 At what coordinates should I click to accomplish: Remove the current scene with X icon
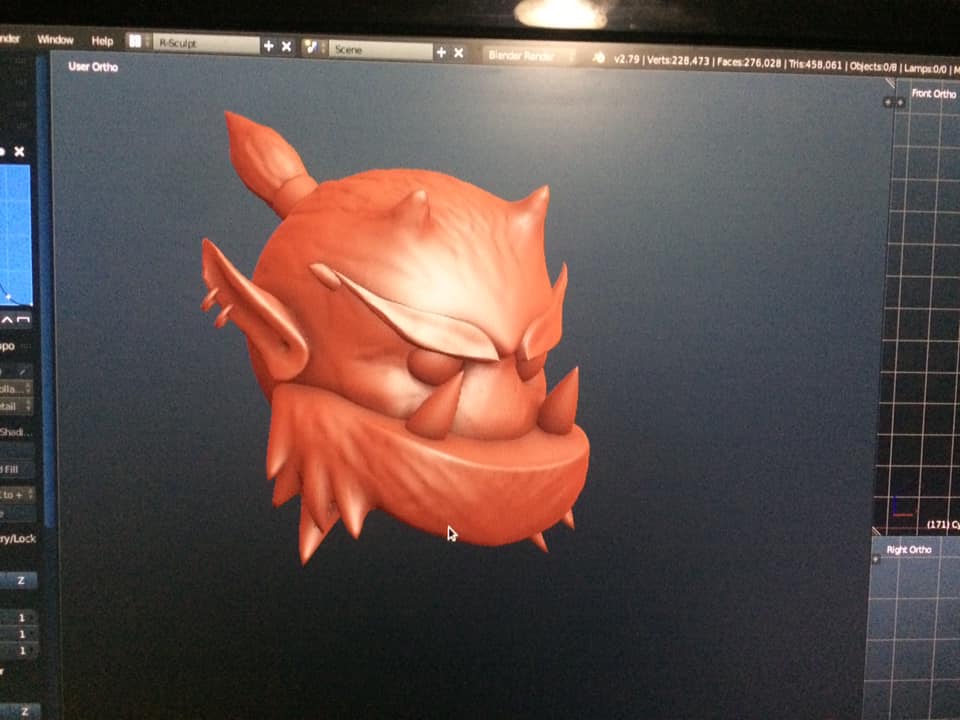pyautogui.click(x=459, y=52)
